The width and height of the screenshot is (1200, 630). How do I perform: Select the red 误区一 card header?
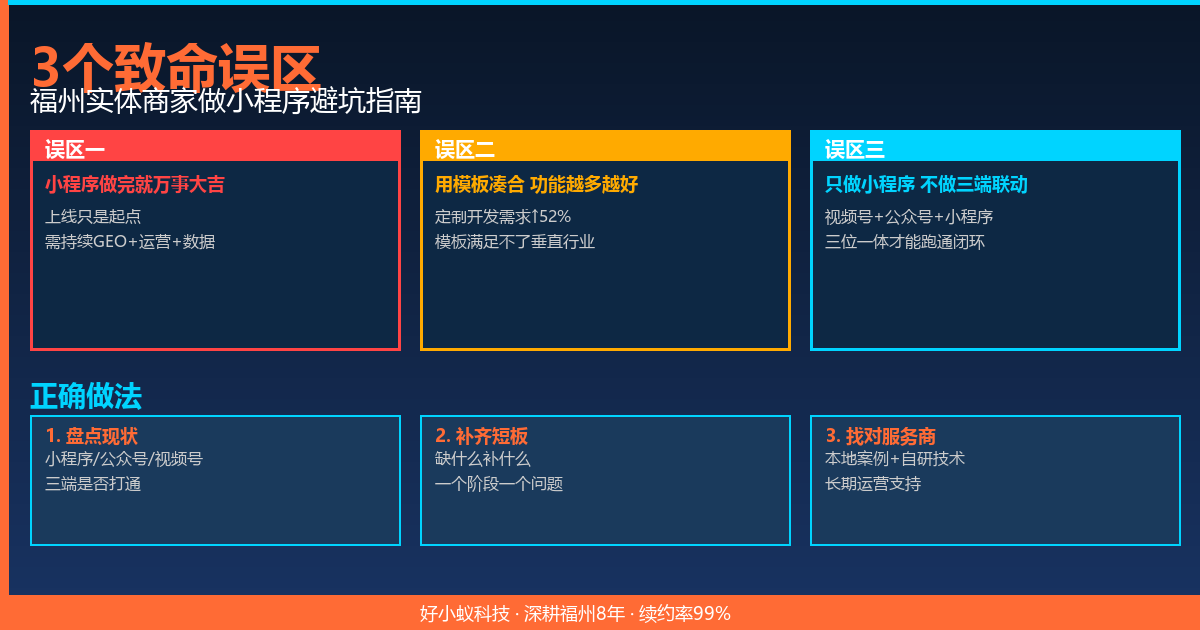tap(215, 148)
